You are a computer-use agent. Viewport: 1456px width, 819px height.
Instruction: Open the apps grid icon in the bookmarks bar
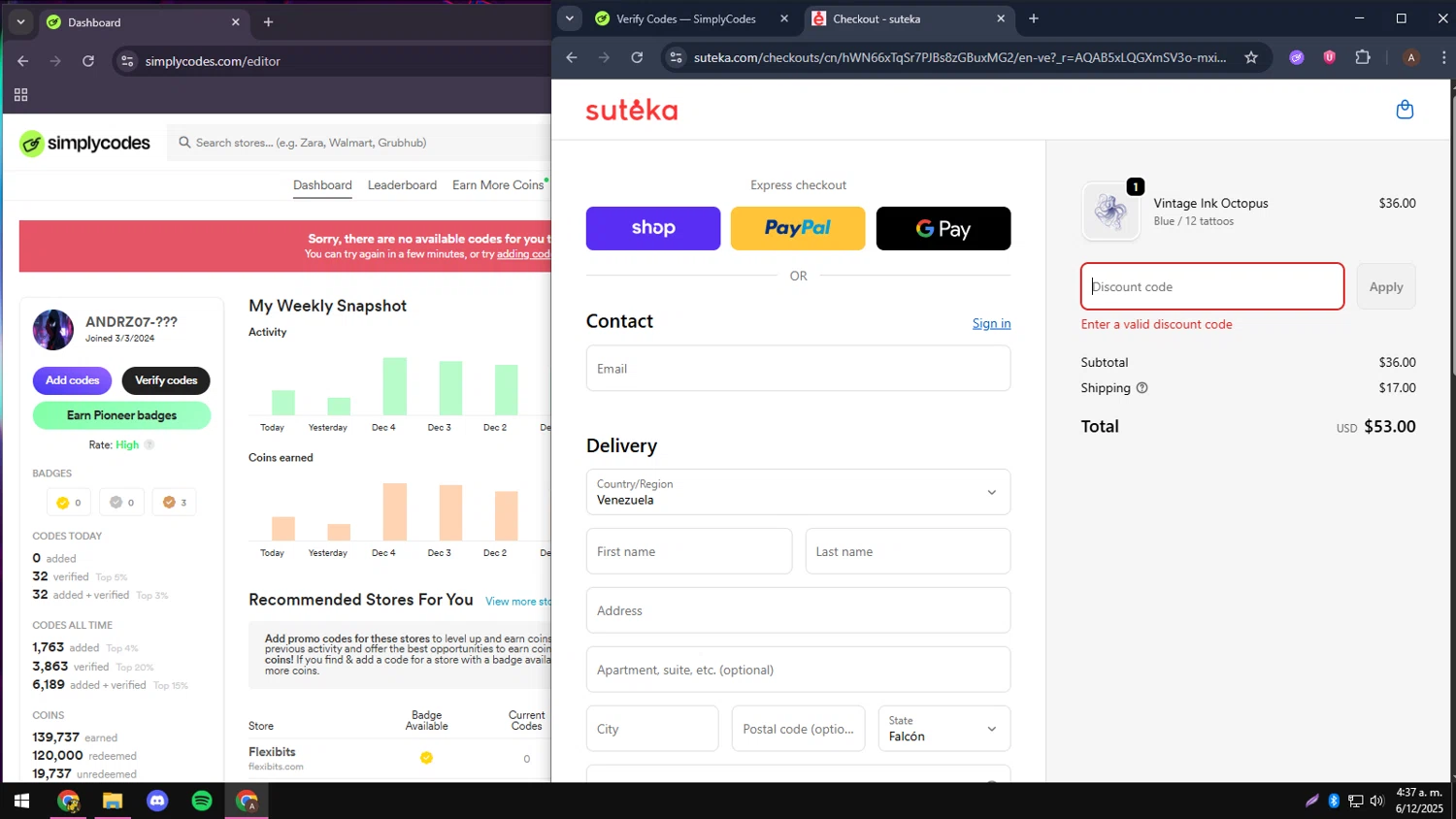20,95
